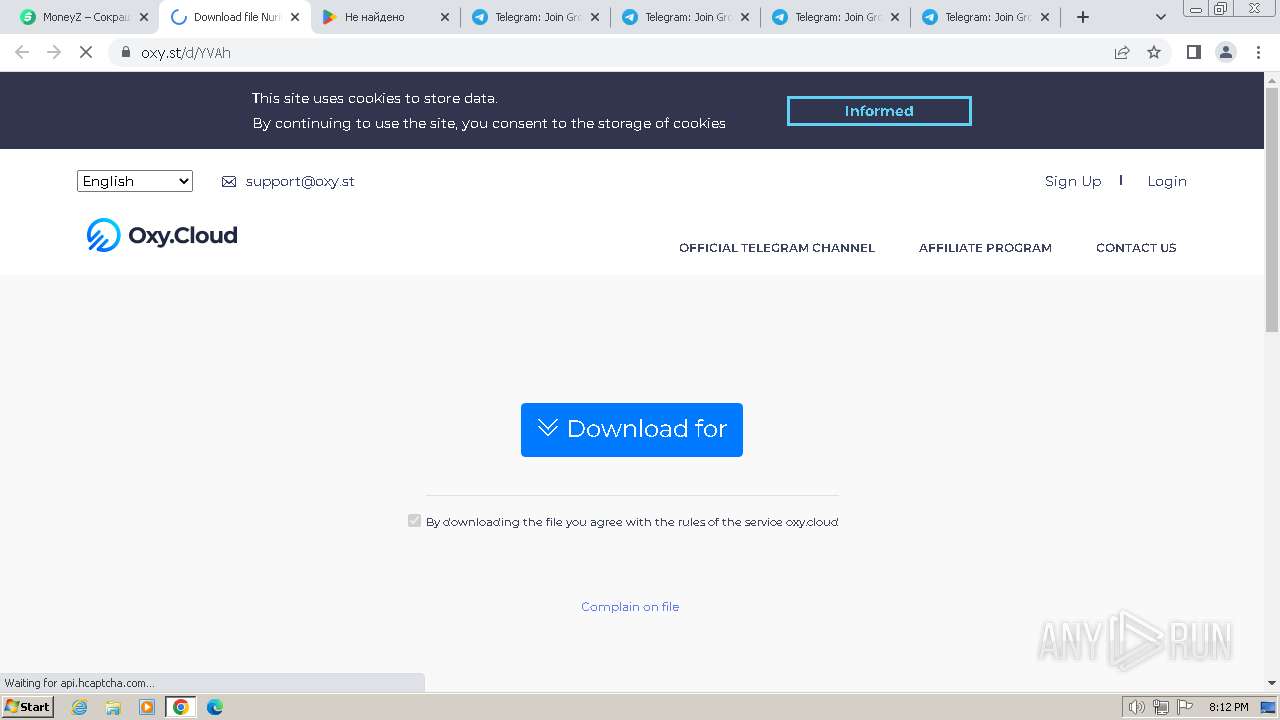
Task: Open the Sign Up page
Action: [x=1073, y=181]
